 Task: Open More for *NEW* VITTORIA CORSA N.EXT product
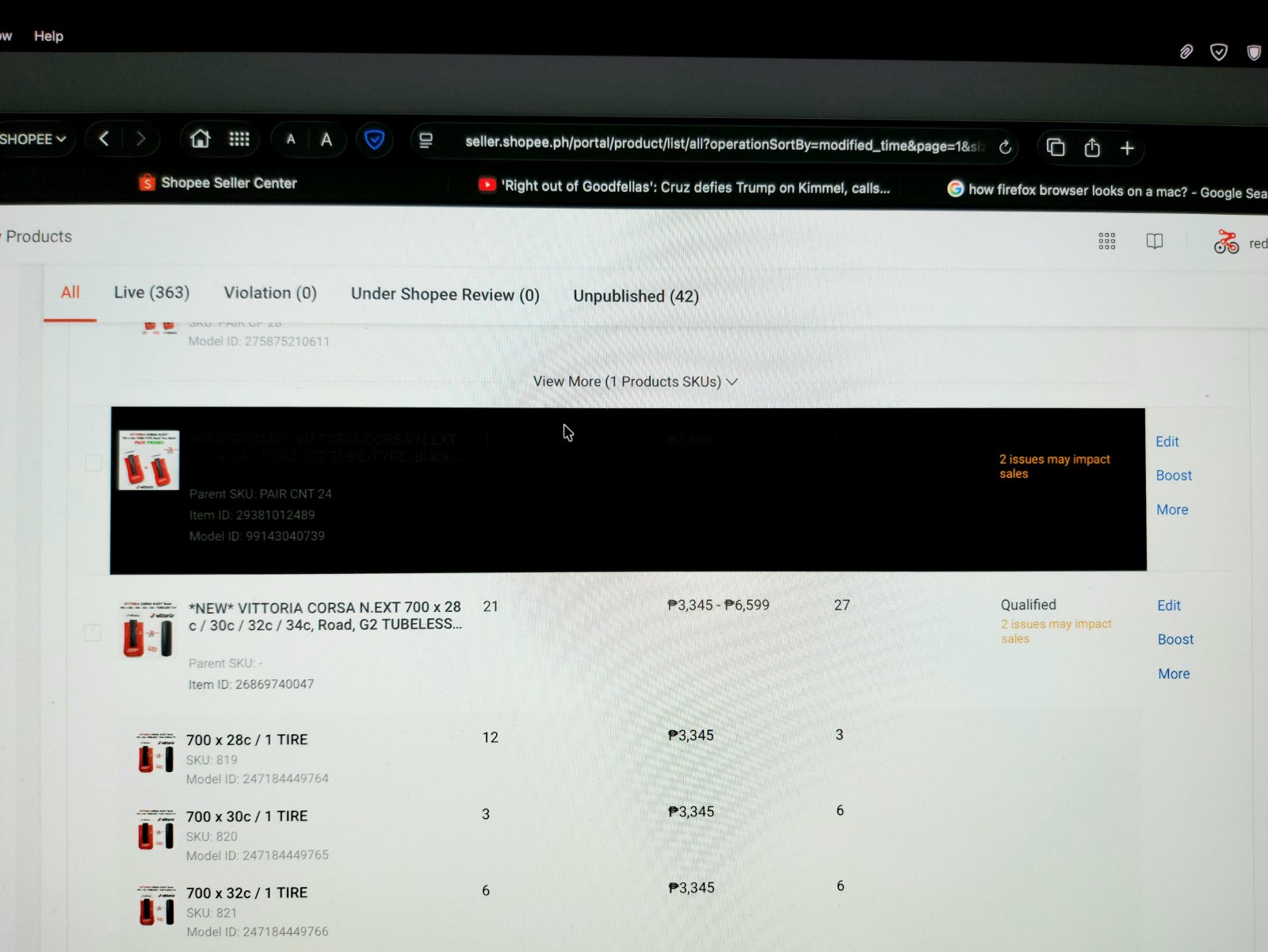click(1174, 674)
